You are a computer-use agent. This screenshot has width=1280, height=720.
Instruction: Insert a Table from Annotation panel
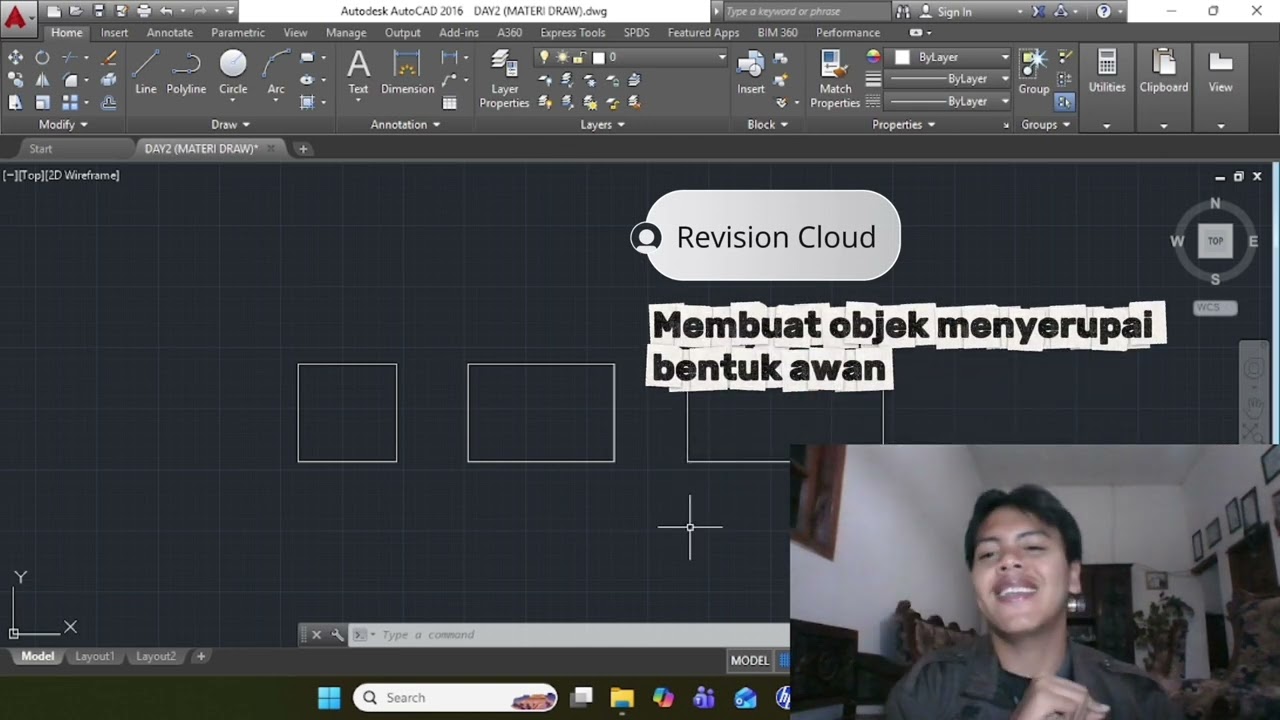click(x=449, y=102)
